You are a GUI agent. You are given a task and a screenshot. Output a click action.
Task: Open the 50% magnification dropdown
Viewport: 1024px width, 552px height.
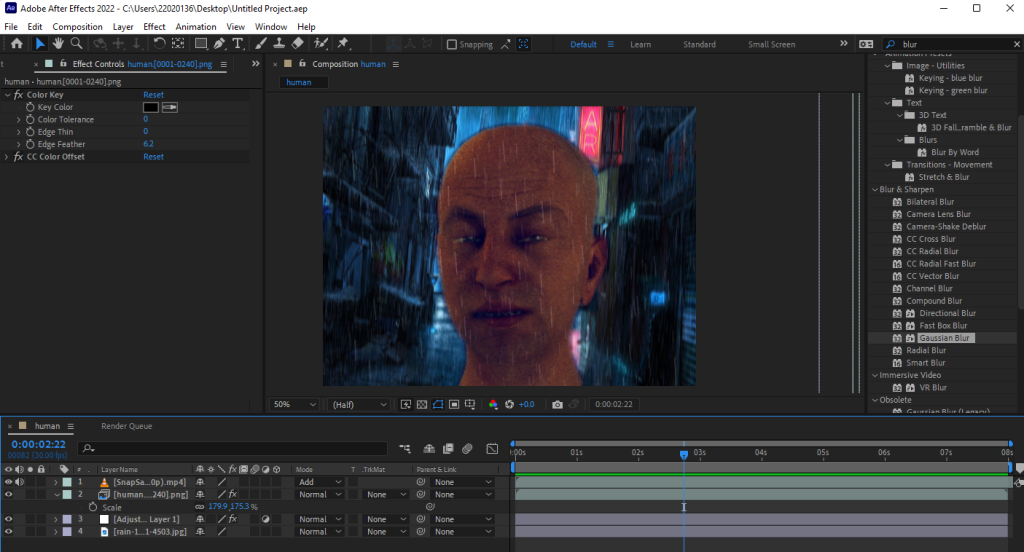[294, 404]
